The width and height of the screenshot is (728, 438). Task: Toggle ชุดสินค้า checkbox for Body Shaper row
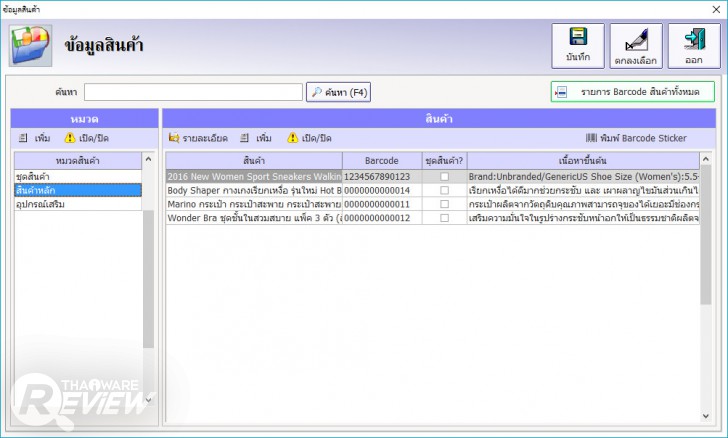click(444, 190)
